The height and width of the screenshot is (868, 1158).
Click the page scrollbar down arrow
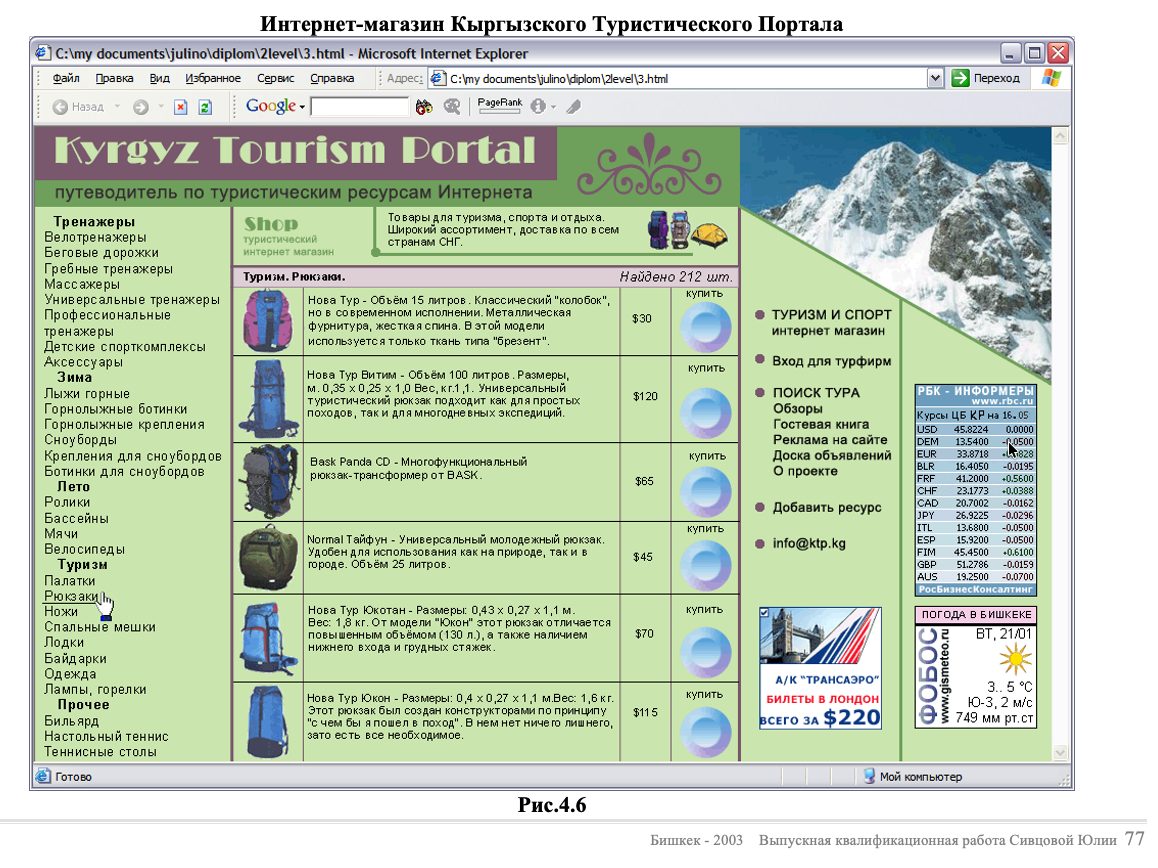(1061, 753)
